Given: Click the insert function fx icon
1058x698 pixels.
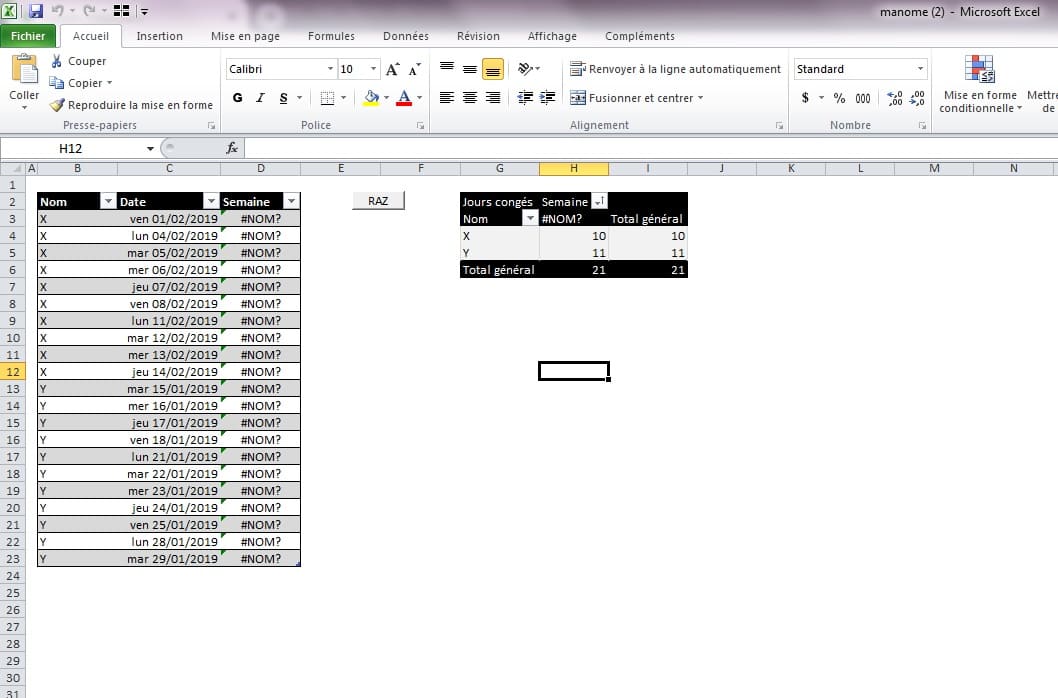Looking at the screenshot, I should point(231,148).
